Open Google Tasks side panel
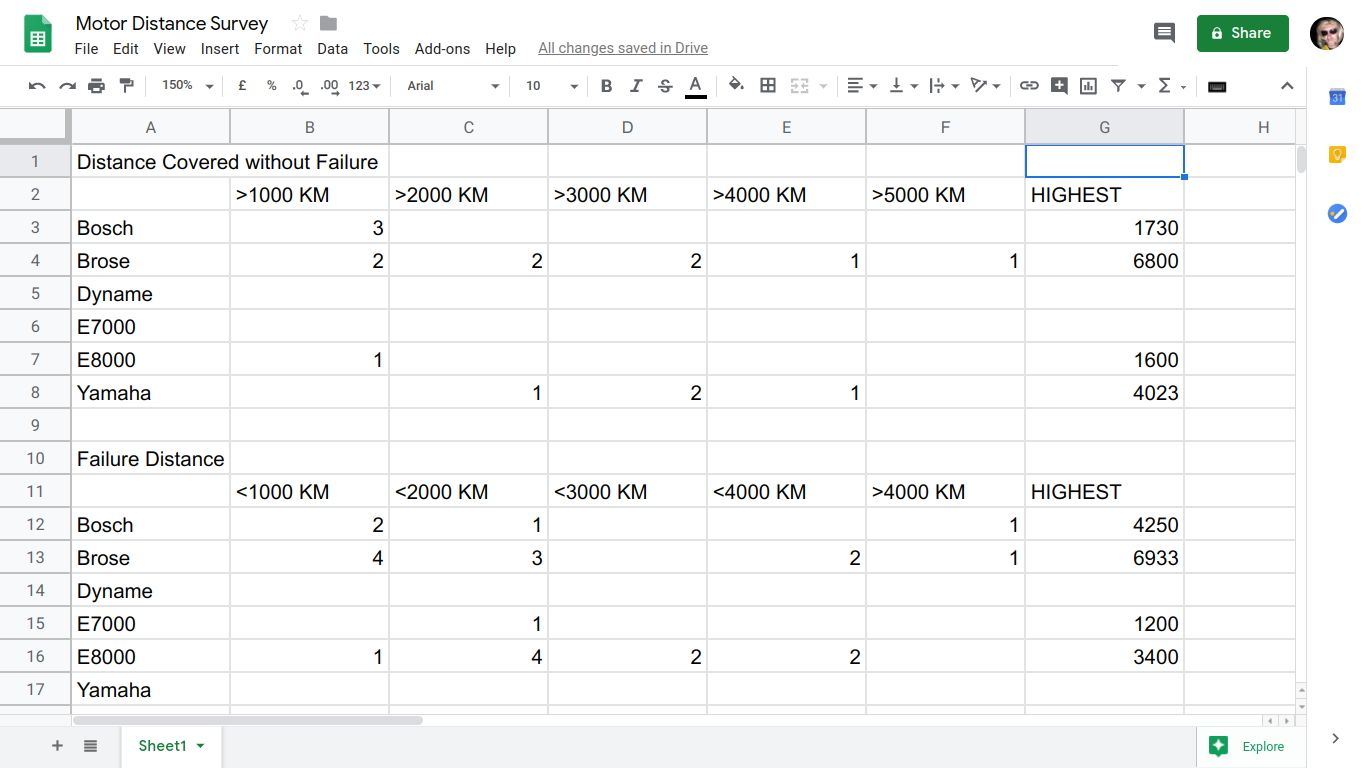 (1337, 213)
